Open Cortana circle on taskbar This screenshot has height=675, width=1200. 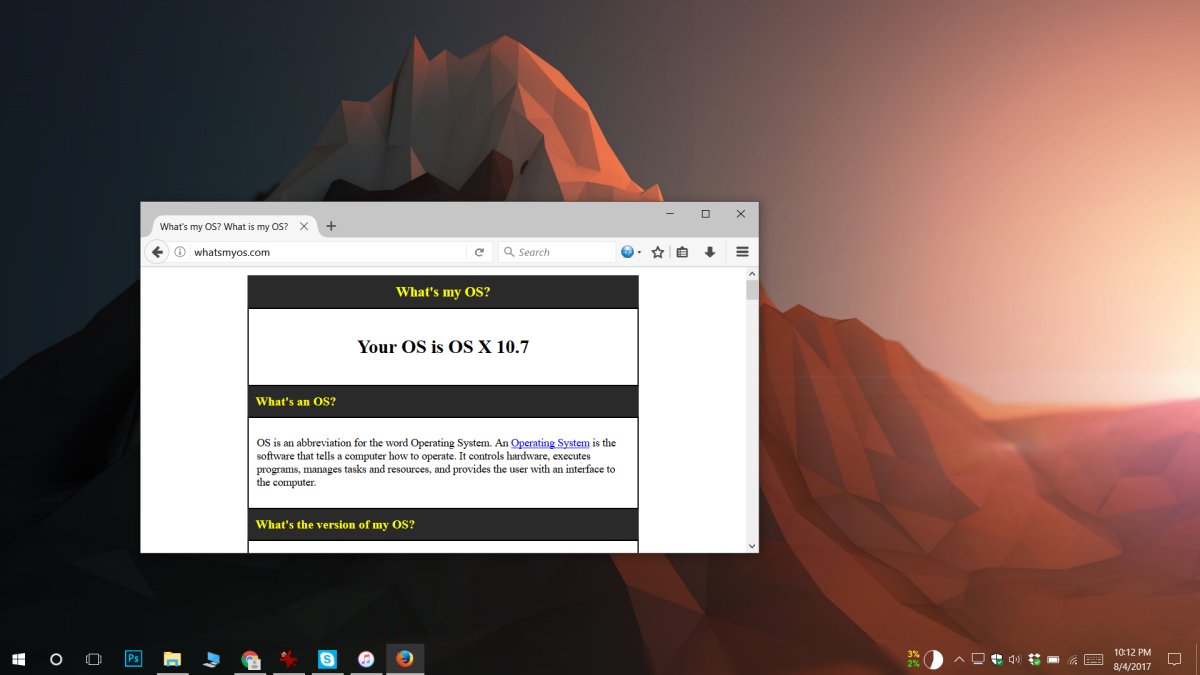(x=56, y=659)
